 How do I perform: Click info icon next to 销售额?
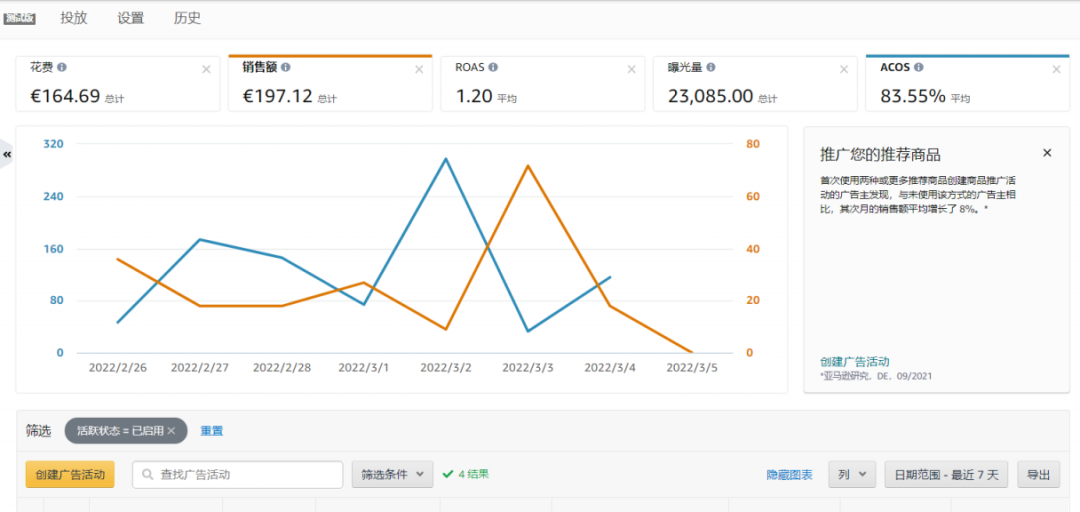[x=286, y=68]
